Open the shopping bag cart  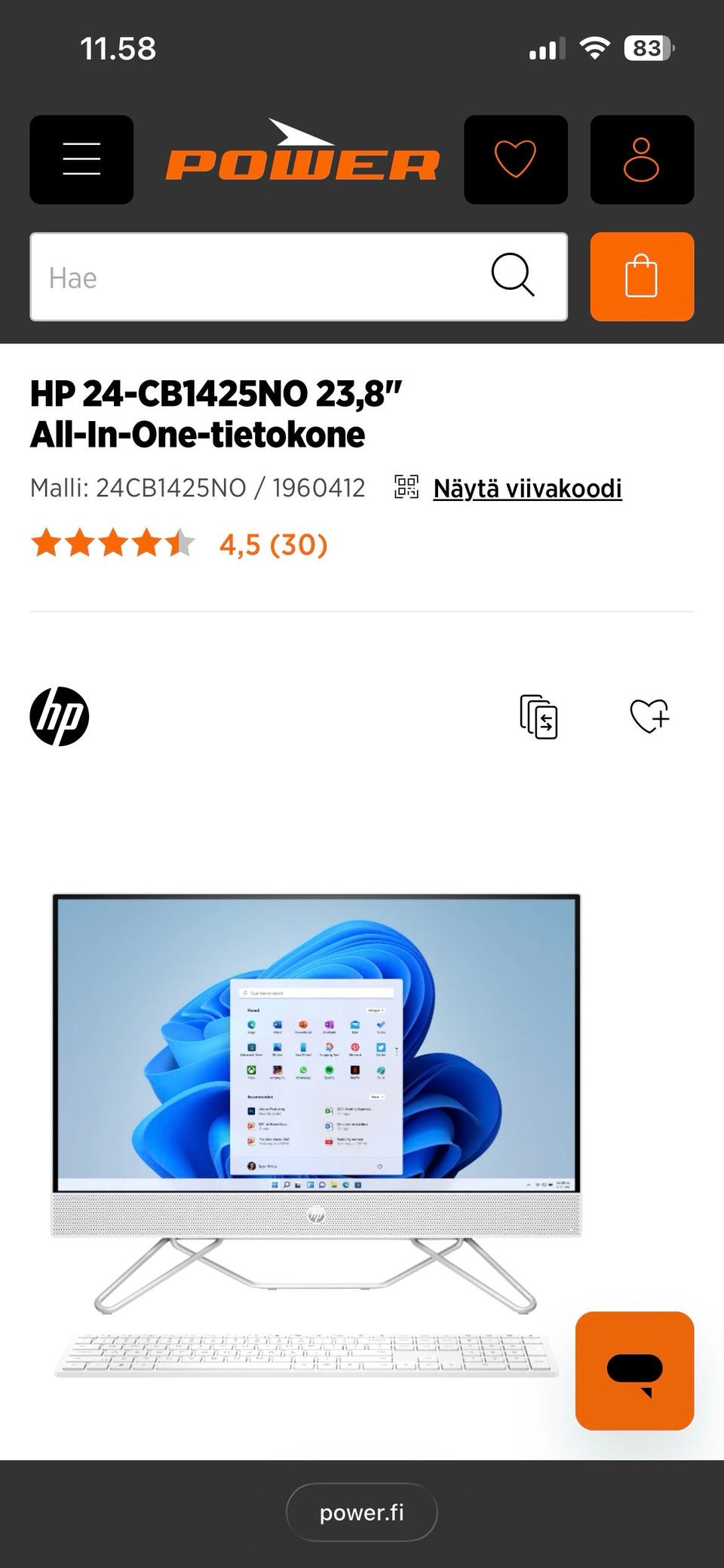click(x=642, y=277)
